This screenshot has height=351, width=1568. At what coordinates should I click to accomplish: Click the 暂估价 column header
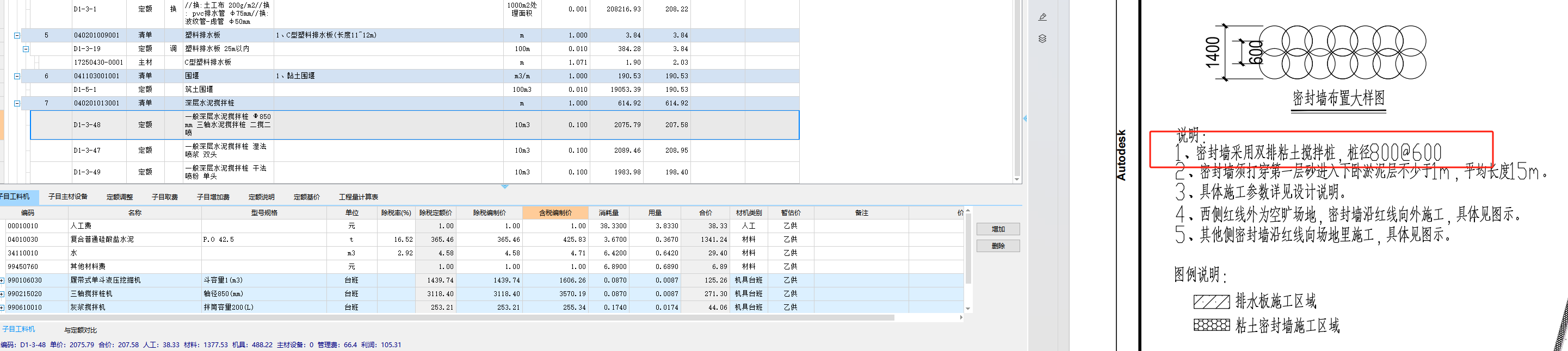(791, 213)
